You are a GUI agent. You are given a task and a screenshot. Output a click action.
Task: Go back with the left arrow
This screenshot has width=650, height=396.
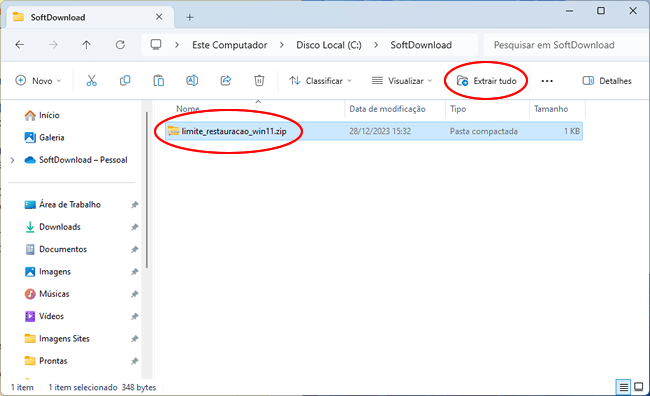click(x=19, y=45)
